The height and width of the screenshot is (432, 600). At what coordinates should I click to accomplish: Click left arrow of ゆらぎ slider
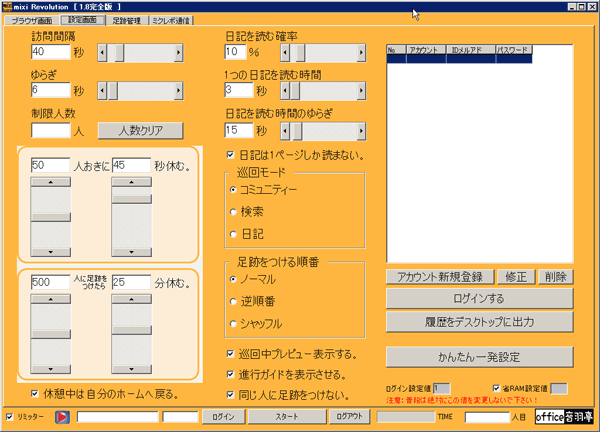pos(102,91)
